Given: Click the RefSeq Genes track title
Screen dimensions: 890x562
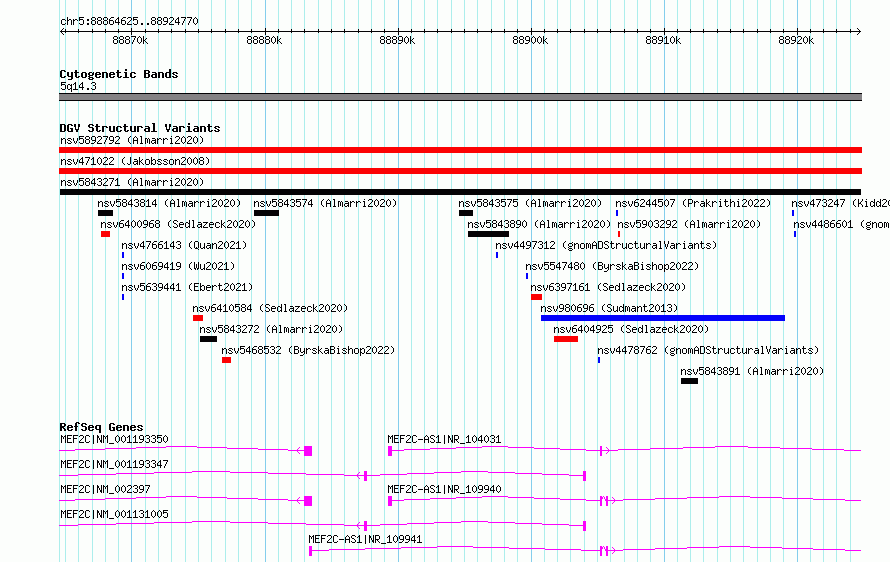Looking at the screenshot, I should [x=101, y=427].
